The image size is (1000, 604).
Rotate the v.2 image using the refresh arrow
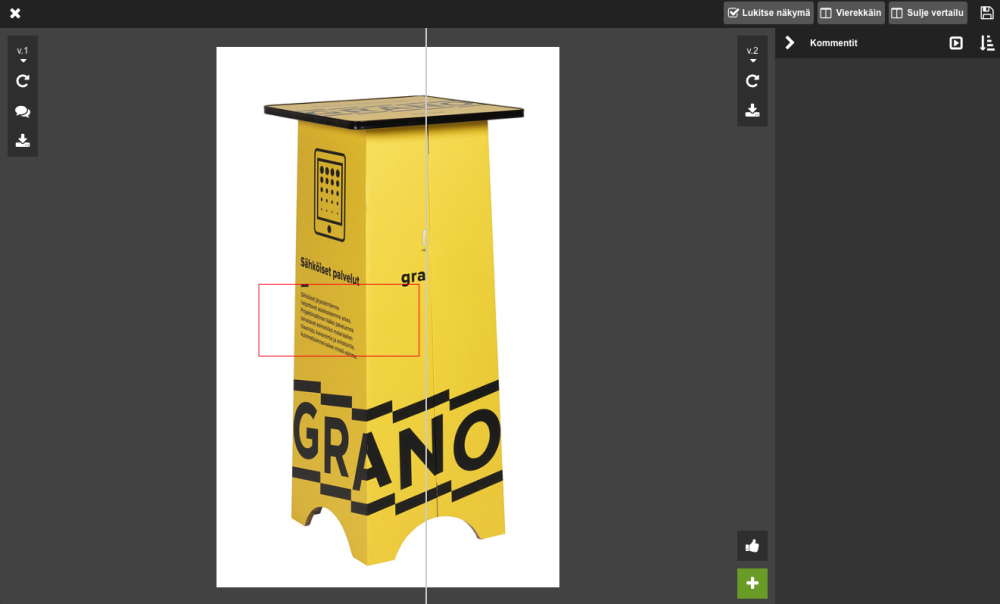pyautogui.click(x=753, y=81)
